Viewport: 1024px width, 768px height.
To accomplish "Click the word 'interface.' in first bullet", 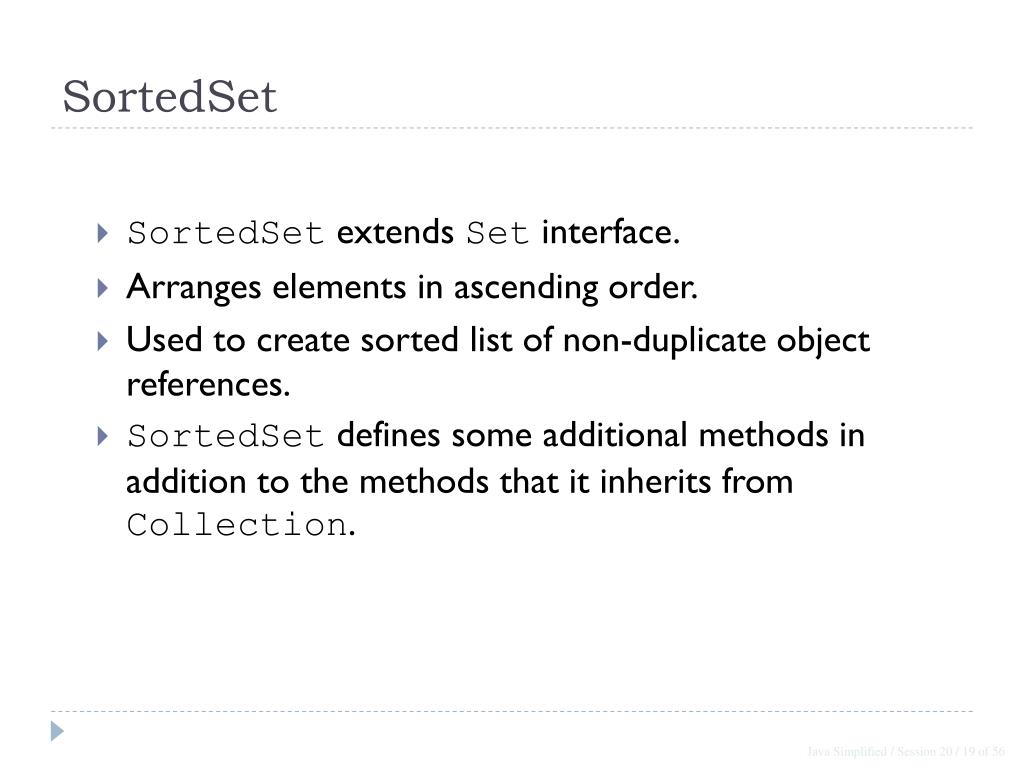I will (611, 232).
